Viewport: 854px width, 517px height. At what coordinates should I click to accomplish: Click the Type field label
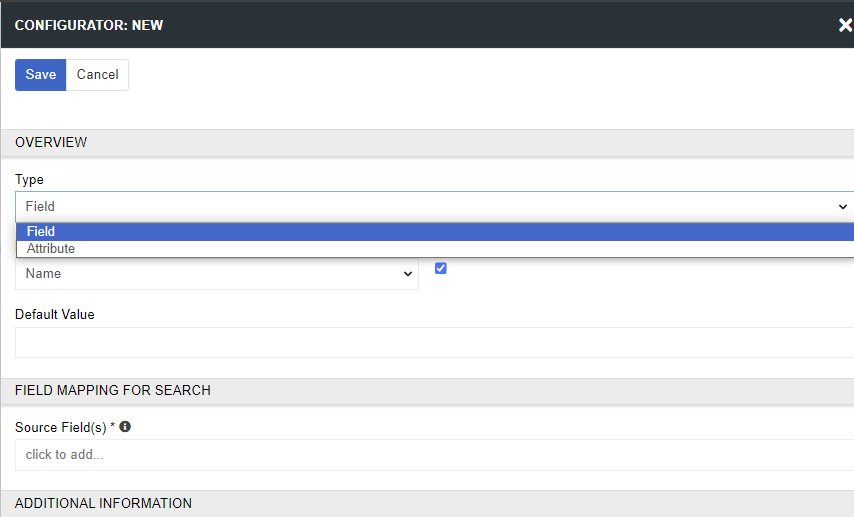pyautogui.click(x=30, y=180)
